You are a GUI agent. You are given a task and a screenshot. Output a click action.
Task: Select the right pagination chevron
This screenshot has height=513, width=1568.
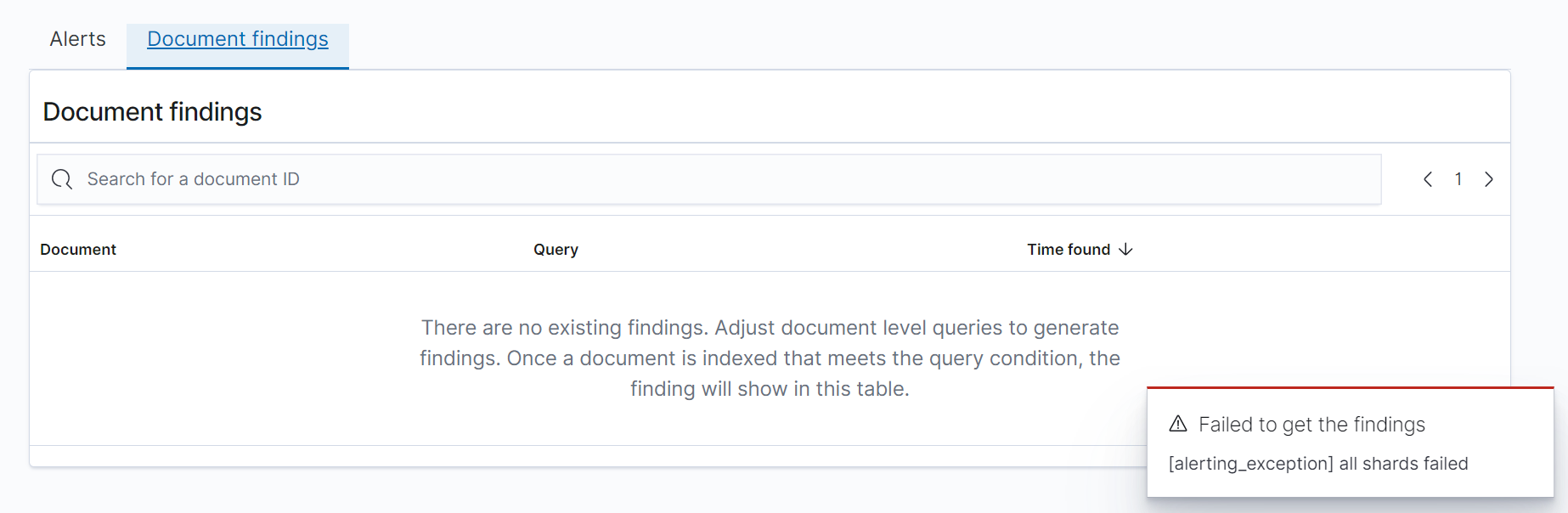point(1489,179)
